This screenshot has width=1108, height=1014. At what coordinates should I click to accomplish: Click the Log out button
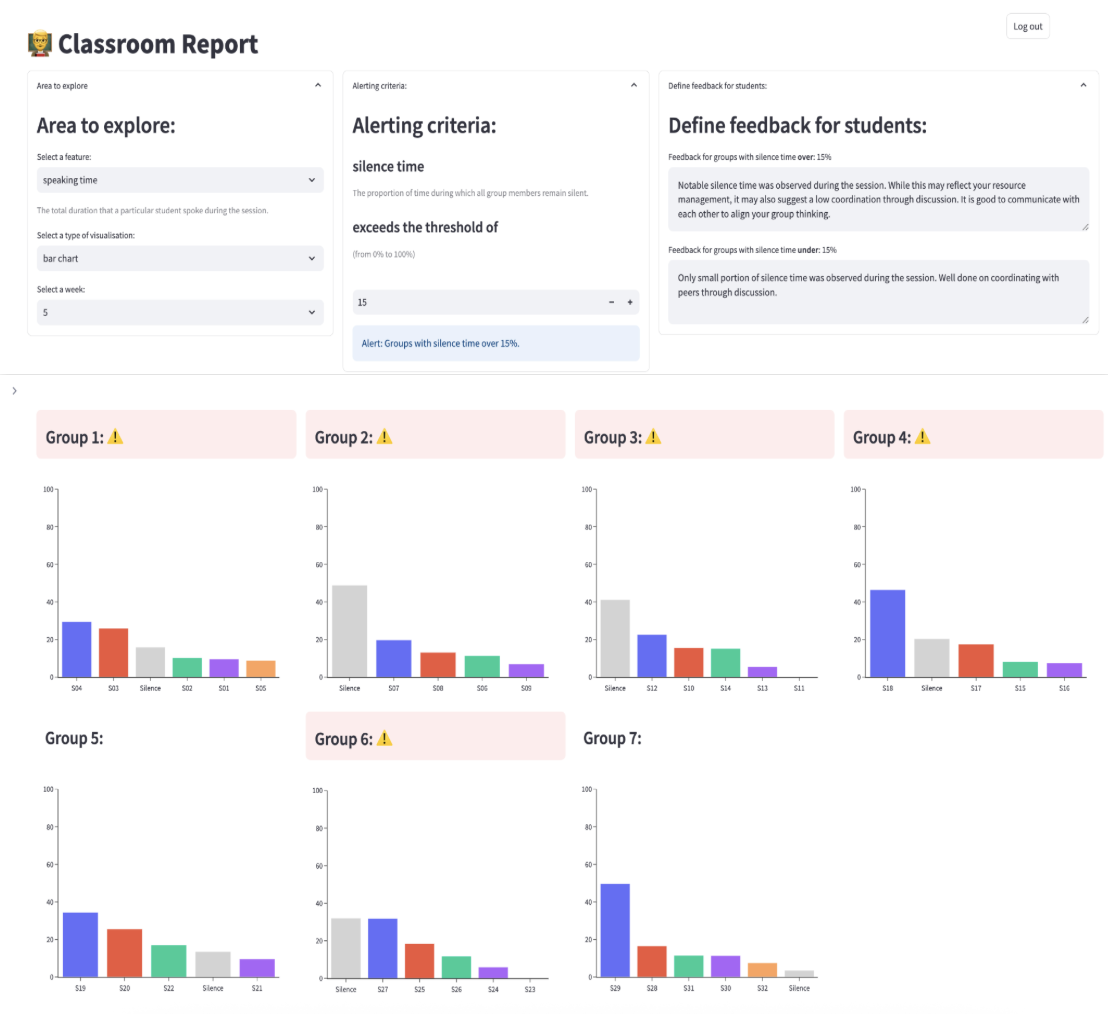1027,27
